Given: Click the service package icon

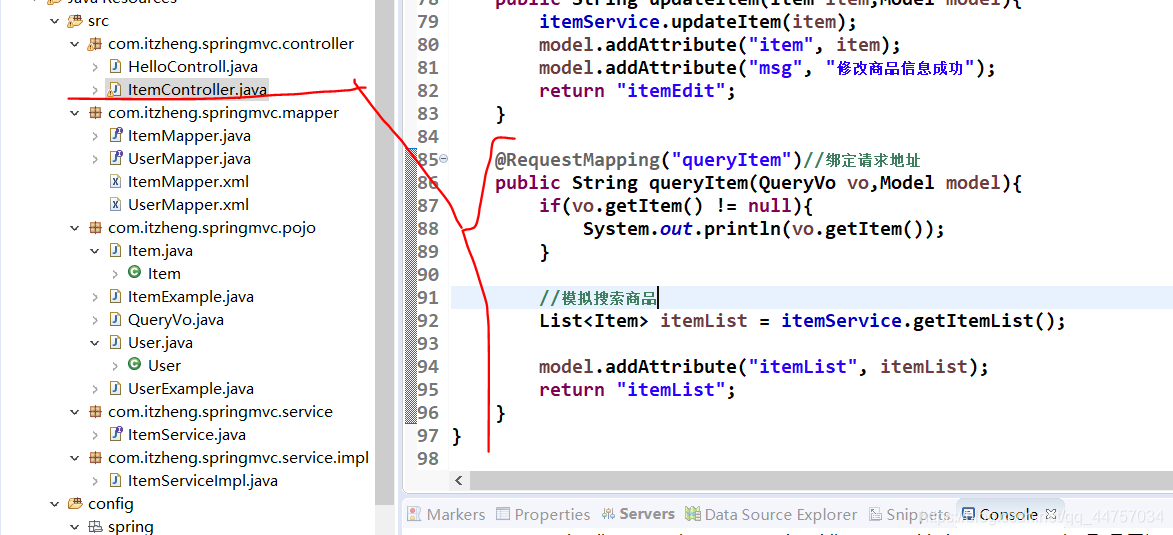Looking at the screenshot, I should [95, 412].
